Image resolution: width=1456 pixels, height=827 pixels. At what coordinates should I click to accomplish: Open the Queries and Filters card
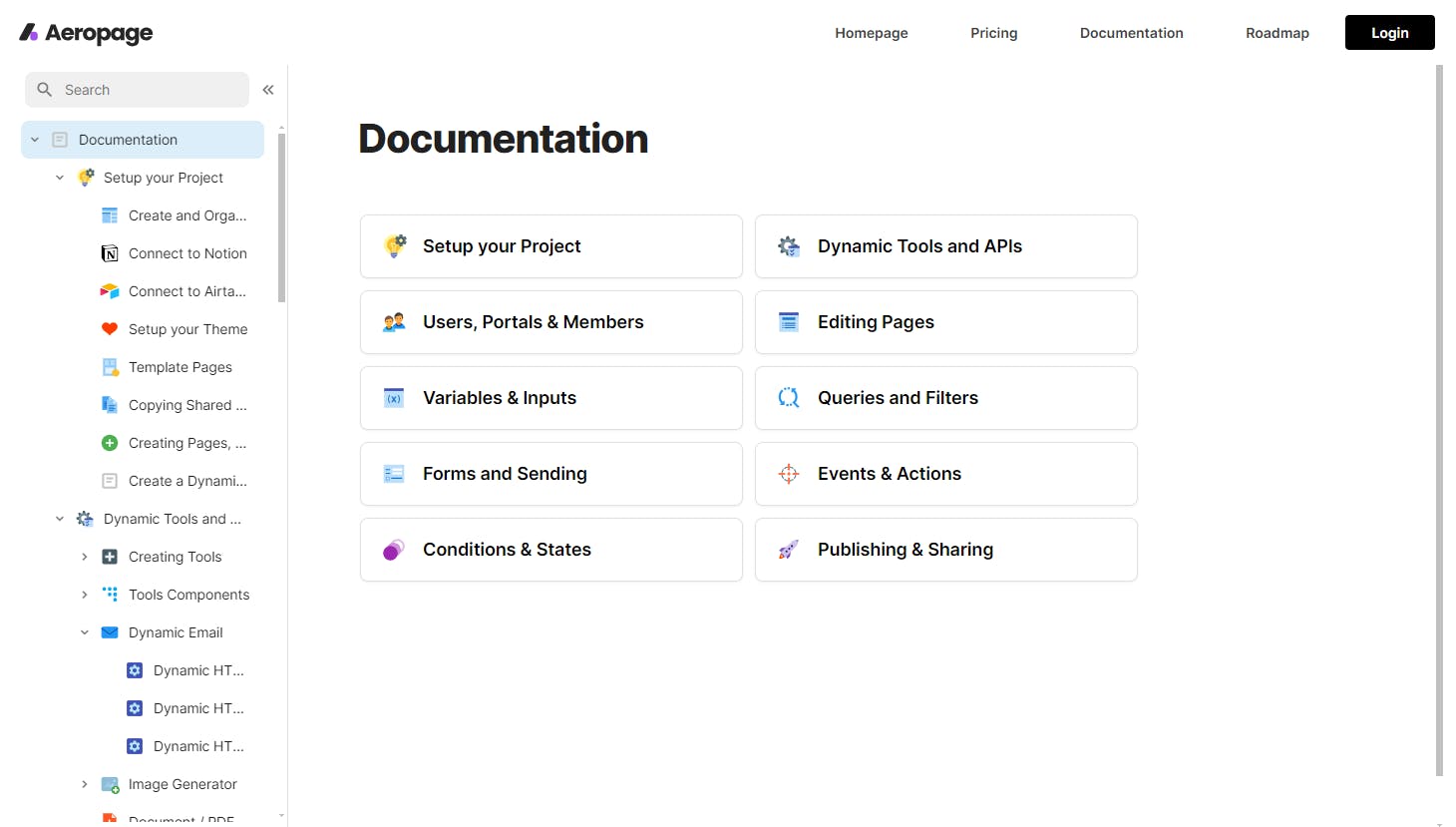pos(946,398)
